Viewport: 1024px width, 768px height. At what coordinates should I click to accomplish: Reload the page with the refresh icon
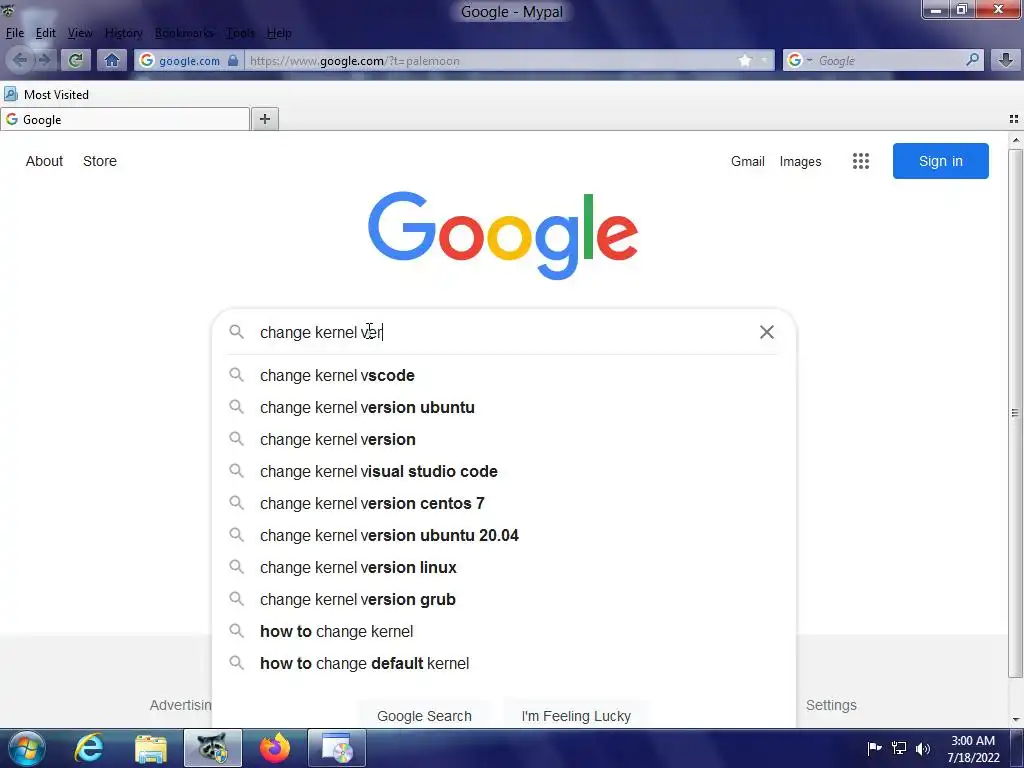(x=75, y=61)
